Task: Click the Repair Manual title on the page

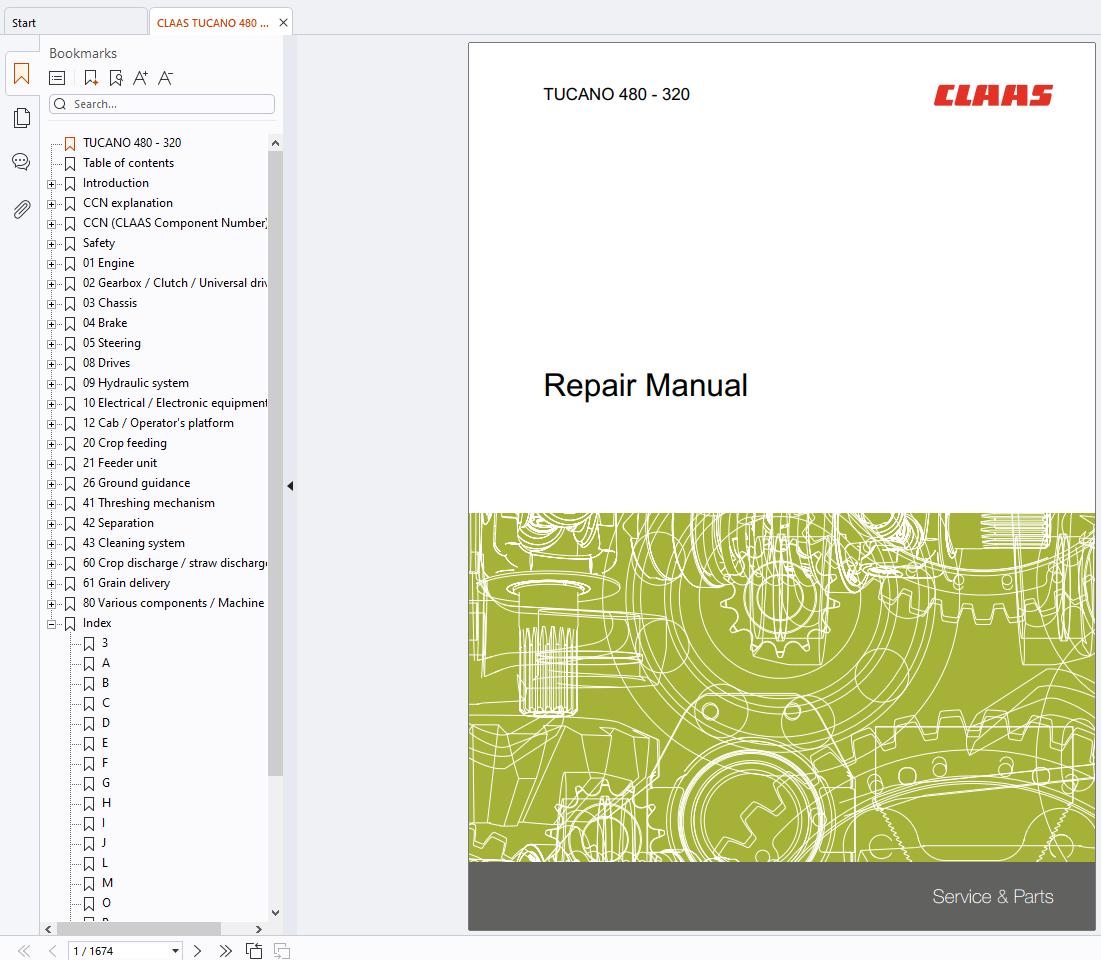Action: click(645, 386)
